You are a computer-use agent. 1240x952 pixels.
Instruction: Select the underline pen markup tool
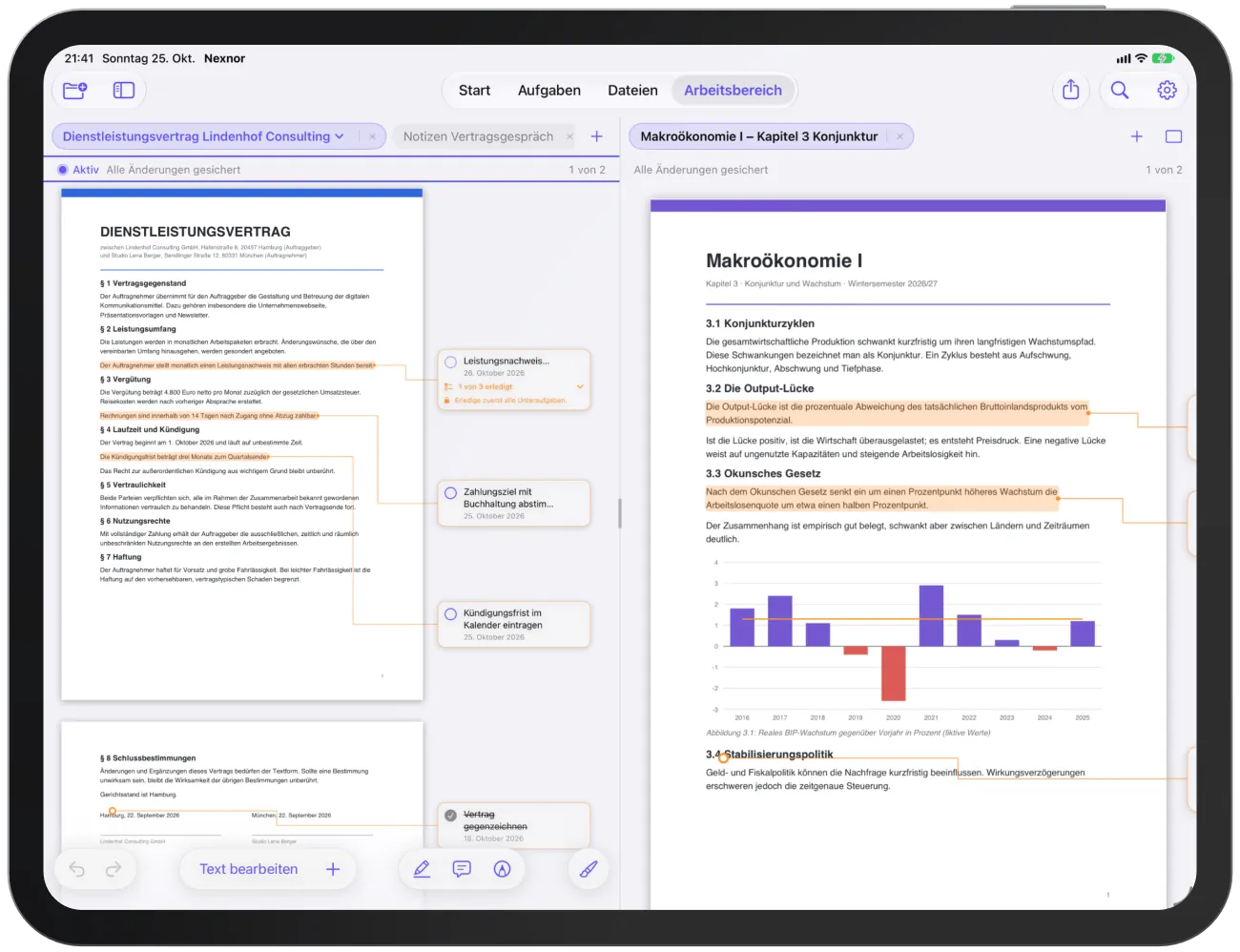(x=422, y=869)
